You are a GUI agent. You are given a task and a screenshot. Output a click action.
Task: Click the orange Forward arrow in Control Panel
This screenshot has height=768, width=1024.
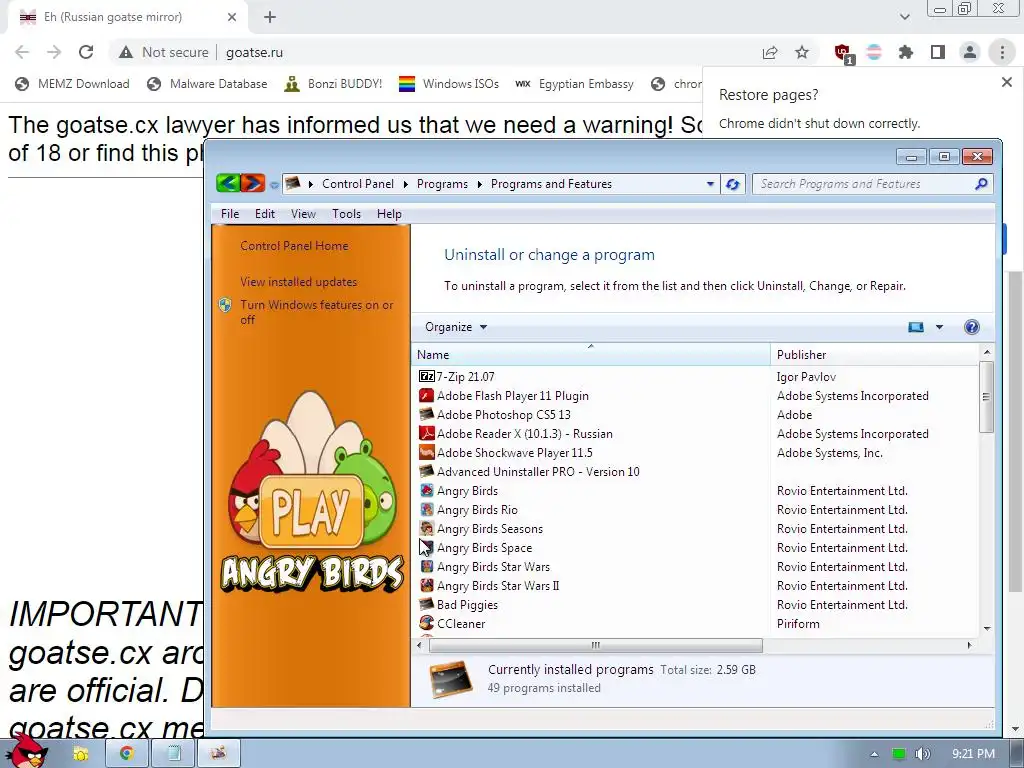(253, 183)
